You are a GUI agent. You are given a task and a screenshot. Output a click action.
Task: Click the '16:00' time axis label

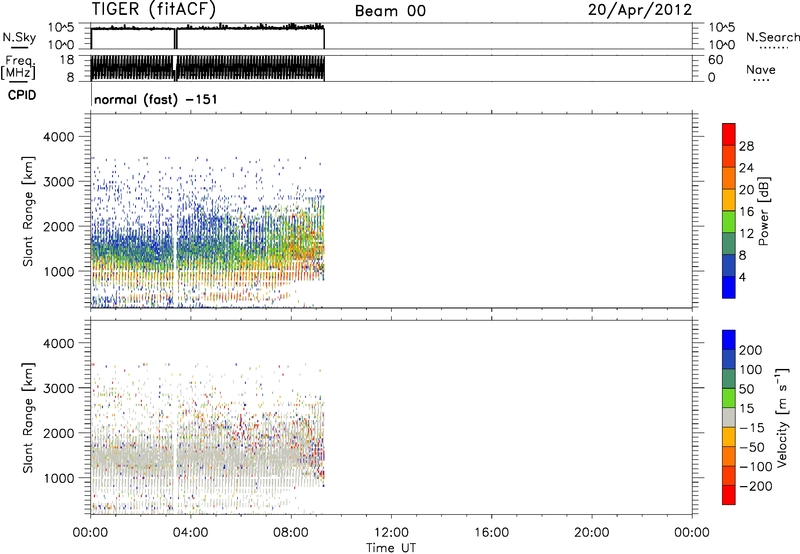(x=491, y=533)
